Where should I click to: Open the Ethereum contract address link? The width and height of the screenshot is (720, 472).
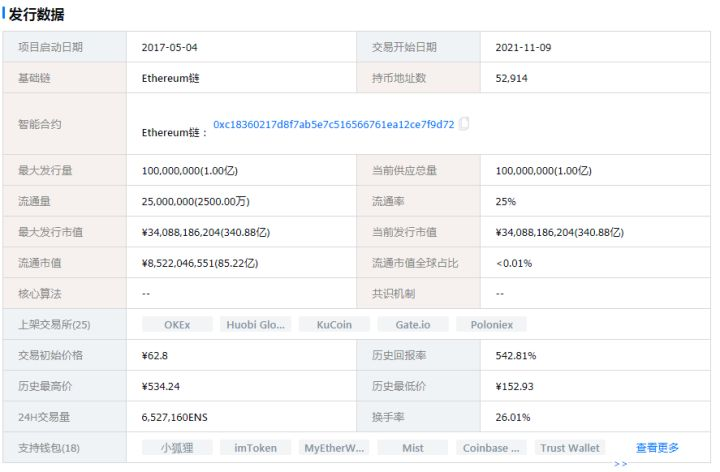pyautogui.click(x=333, y=124)
